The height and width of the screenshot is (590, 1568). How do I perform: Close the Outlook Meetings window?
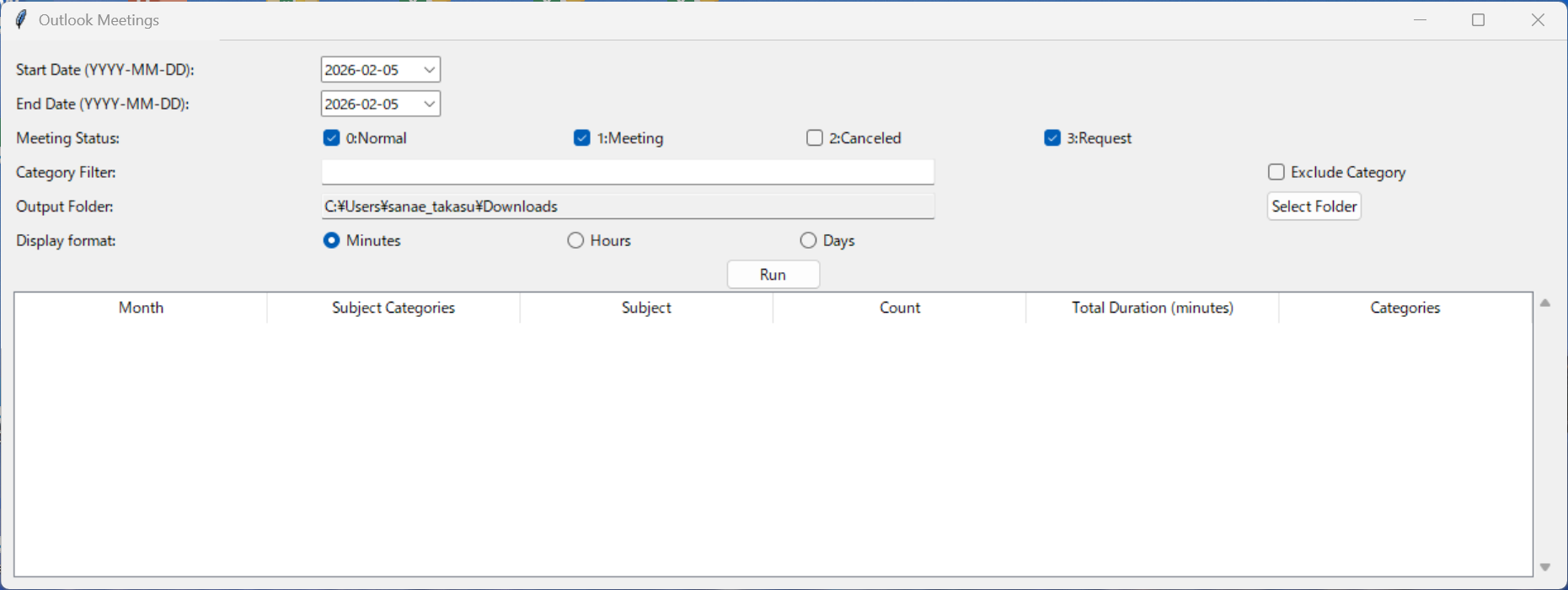(1538, 19)
